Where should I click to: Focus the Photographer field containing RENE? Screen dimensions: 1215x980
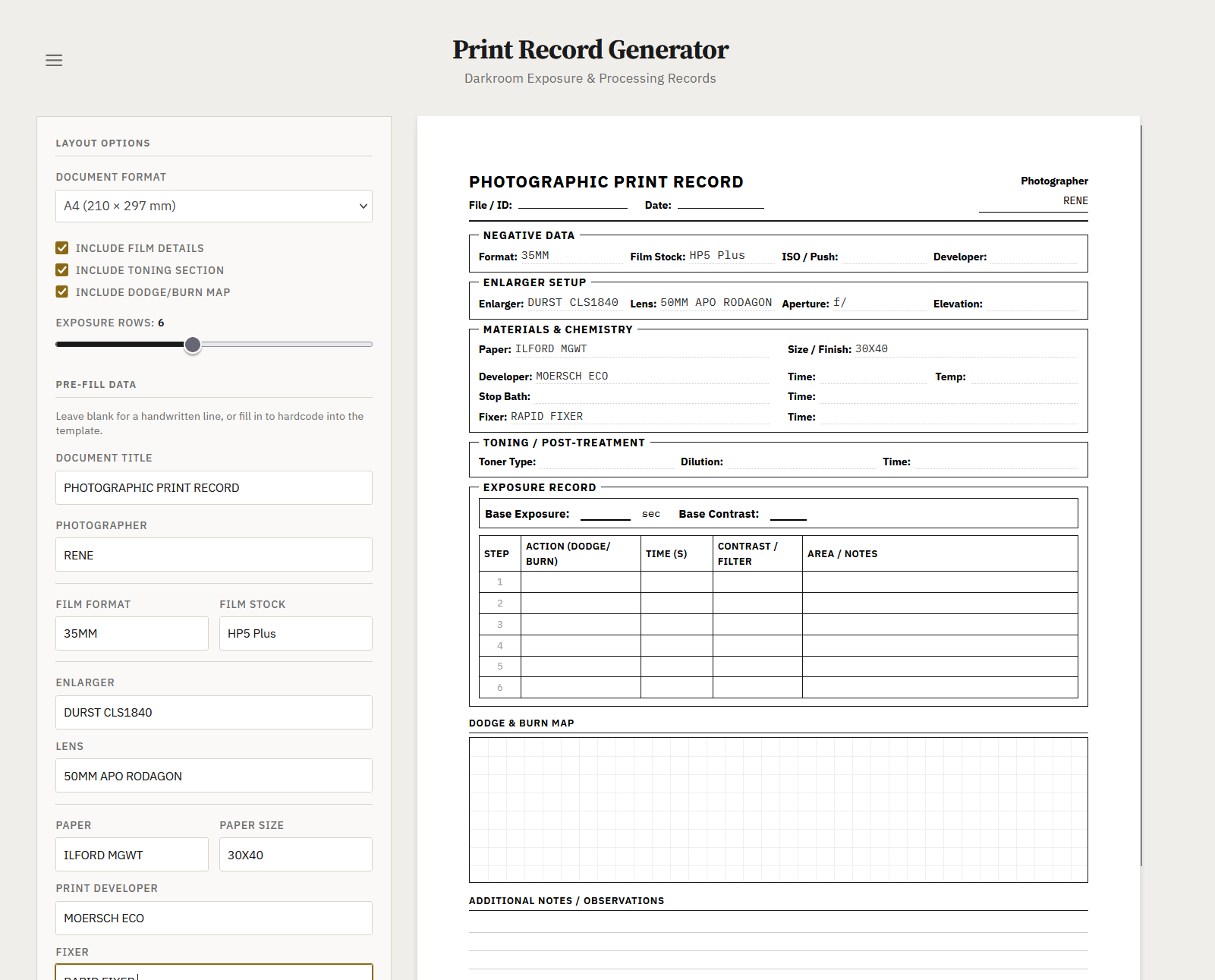213,555
